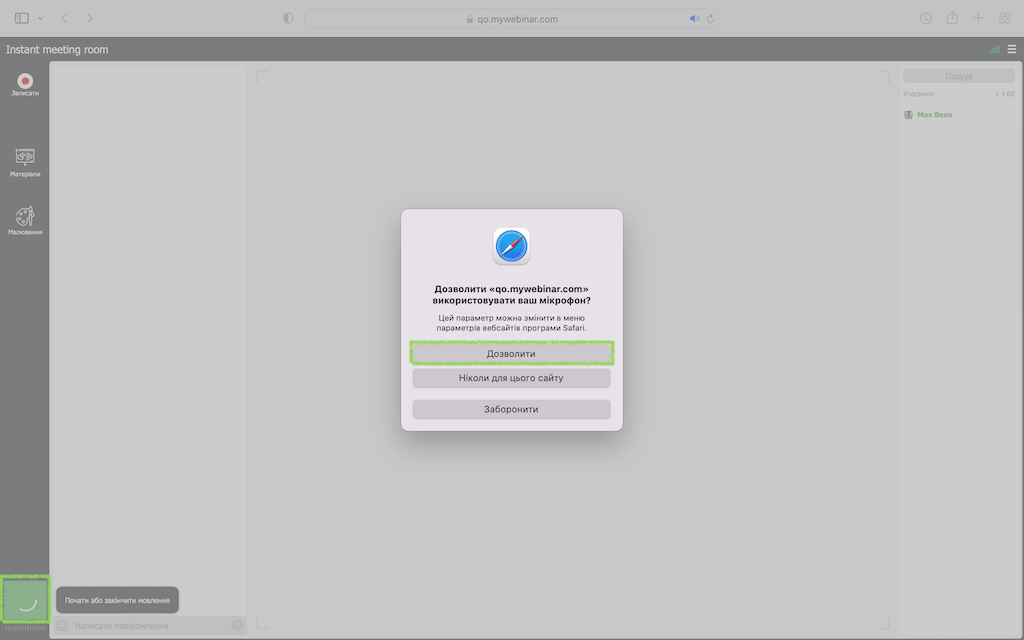This screenshot has height=640, width=1024.
Task: Open Safari tab overview grid icon
Action: pos(1004,18)
